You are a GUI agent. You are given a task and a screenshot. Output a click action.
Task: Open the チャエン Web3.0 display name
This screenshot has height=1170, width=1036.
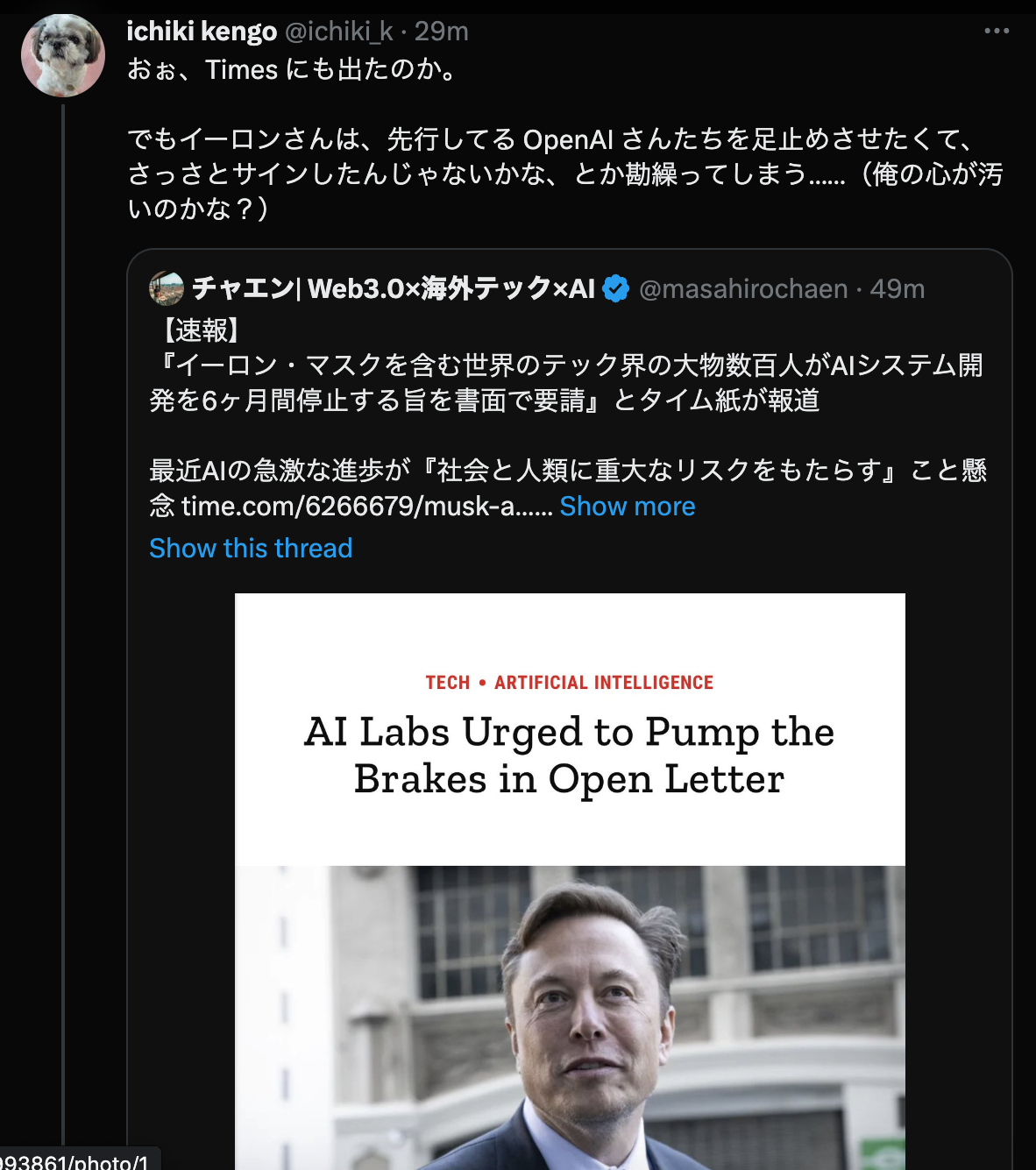pos(394,288)
